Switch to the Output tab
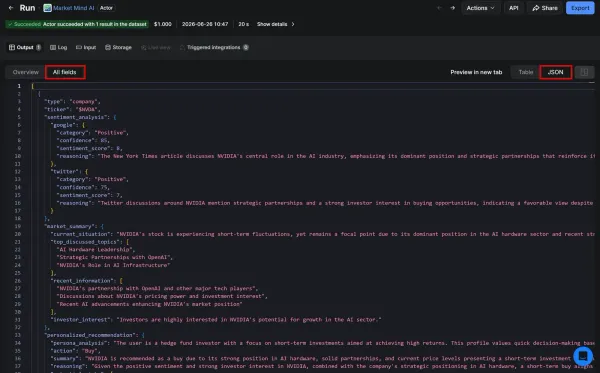This screenshot has height=373, width=600. click(x=25, y=47)
